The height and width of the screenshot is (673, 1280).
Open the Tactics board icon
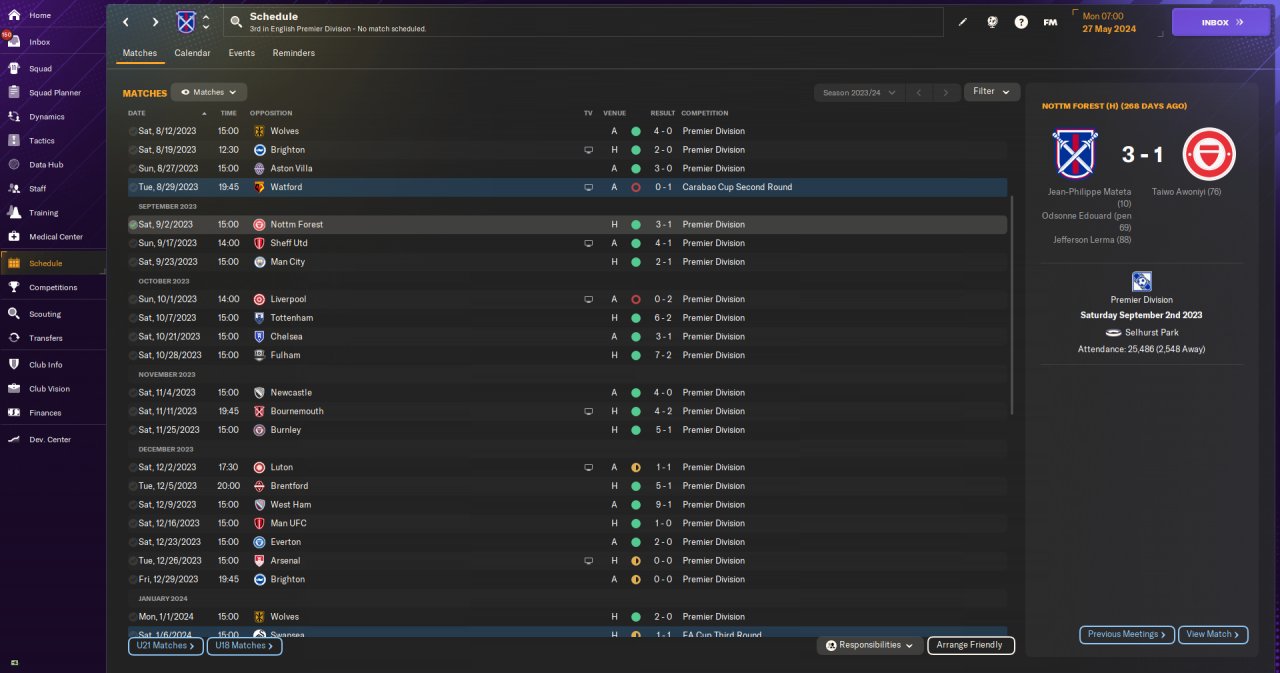pos(14,141)
